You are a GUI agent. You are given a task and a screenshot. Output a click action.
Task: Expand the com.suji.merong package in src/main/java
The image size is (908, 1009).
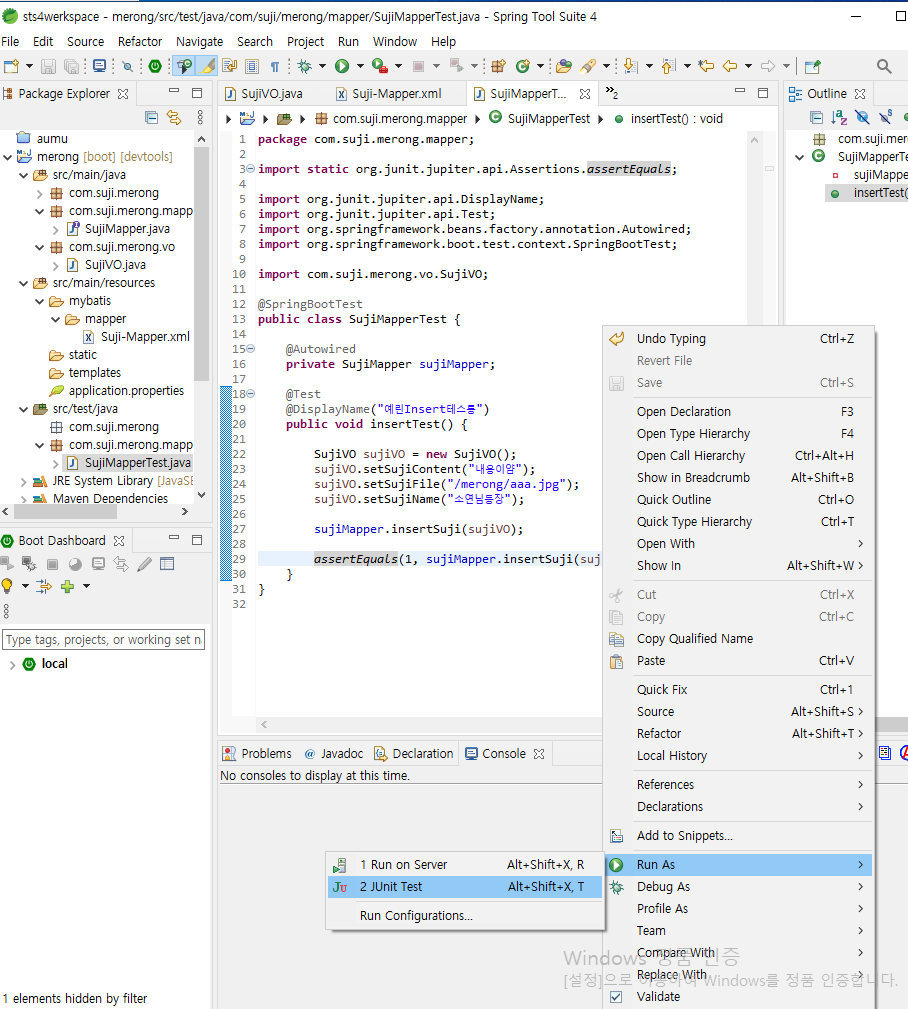point(40,193)
